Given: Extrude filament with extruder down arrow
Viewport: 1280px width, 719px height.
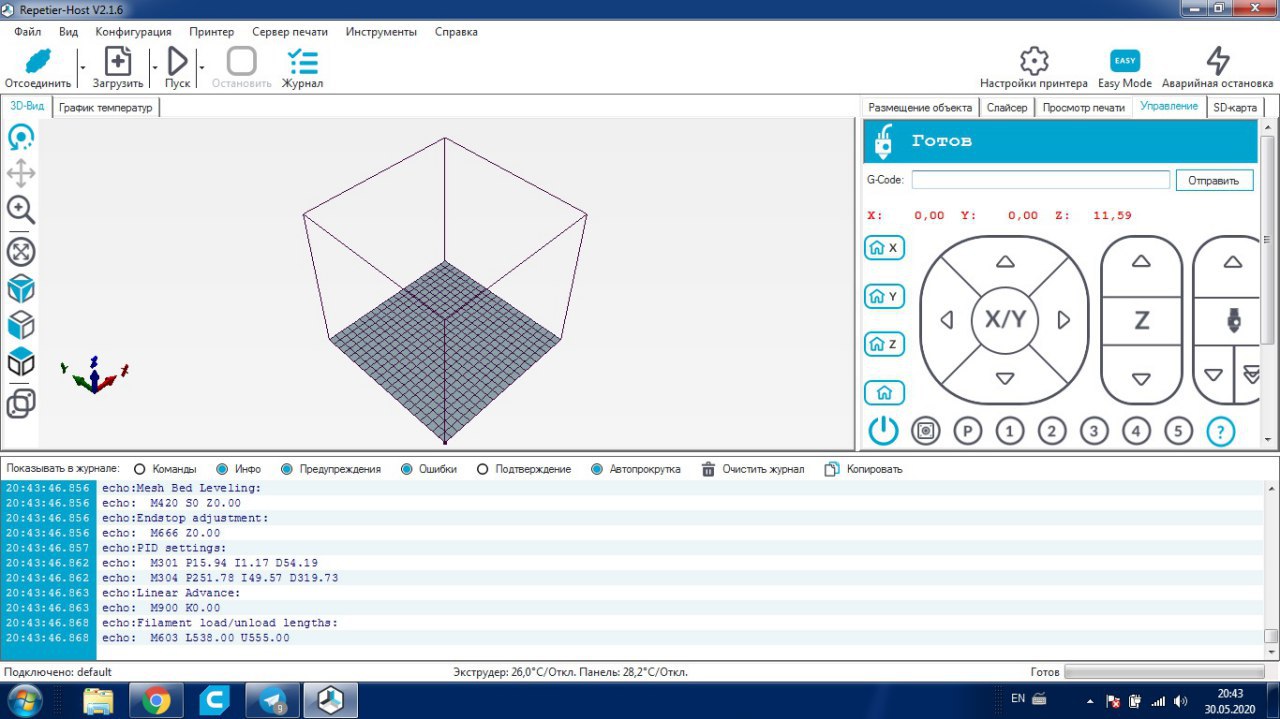Looking at the screenshot, I should coord(1213,375).
